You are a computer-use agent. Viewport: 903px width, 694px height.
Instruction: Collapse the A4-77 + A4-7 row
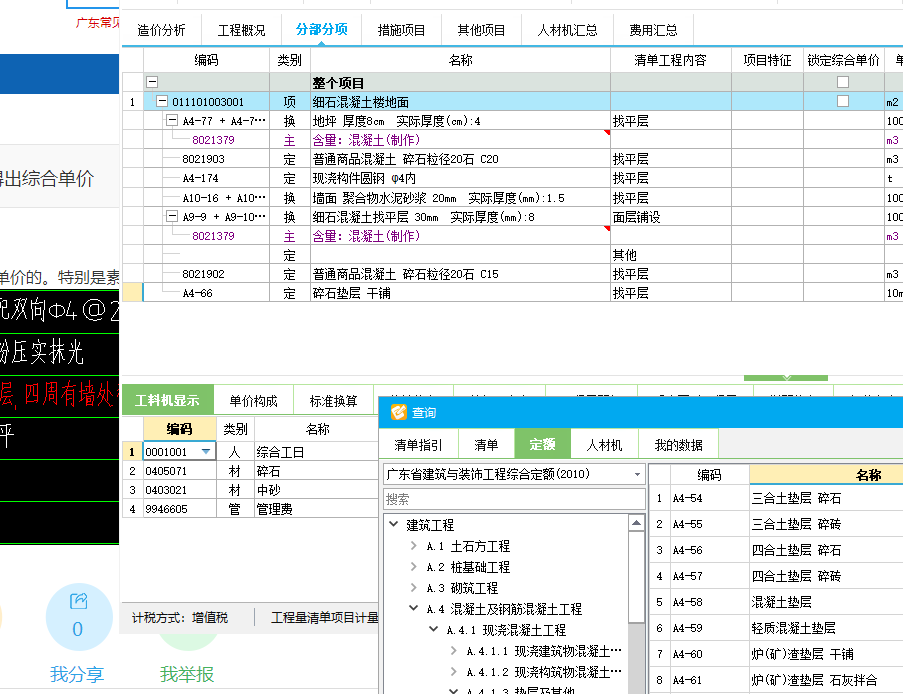[172, 120]
